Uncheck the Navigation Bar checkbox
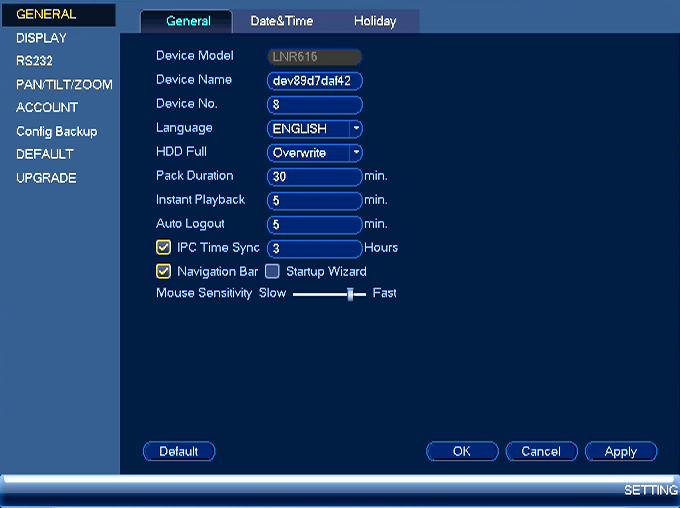Screen dimensions: 680x508 [x=163, y=271]
